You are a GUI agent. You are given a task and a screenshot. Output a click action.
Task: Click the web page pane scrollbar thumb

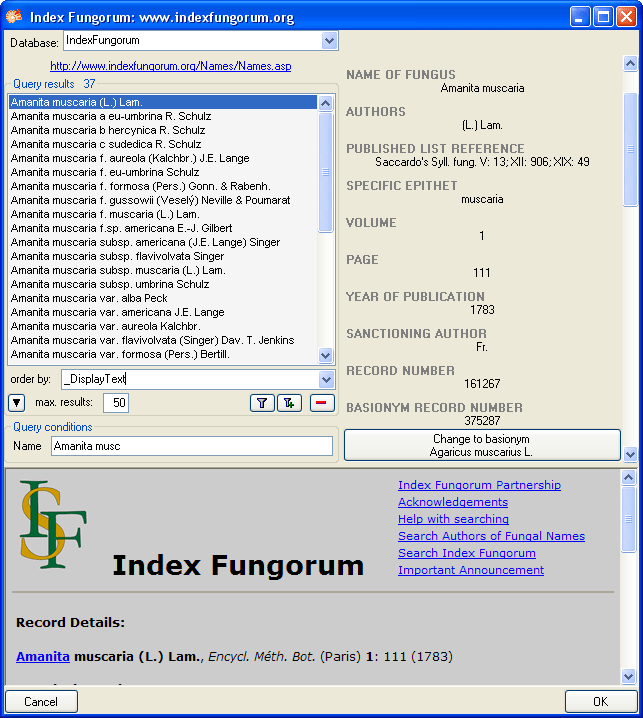point(628,519)
